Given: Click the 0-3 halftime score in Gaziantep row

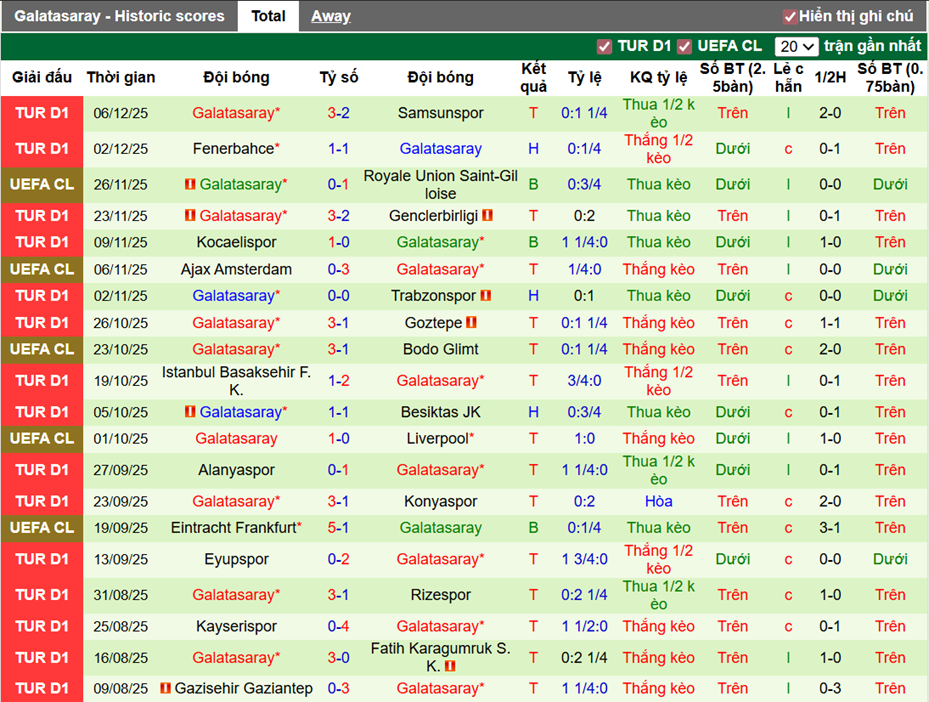Looking at the screenshot, I should [x=829, y=688].
